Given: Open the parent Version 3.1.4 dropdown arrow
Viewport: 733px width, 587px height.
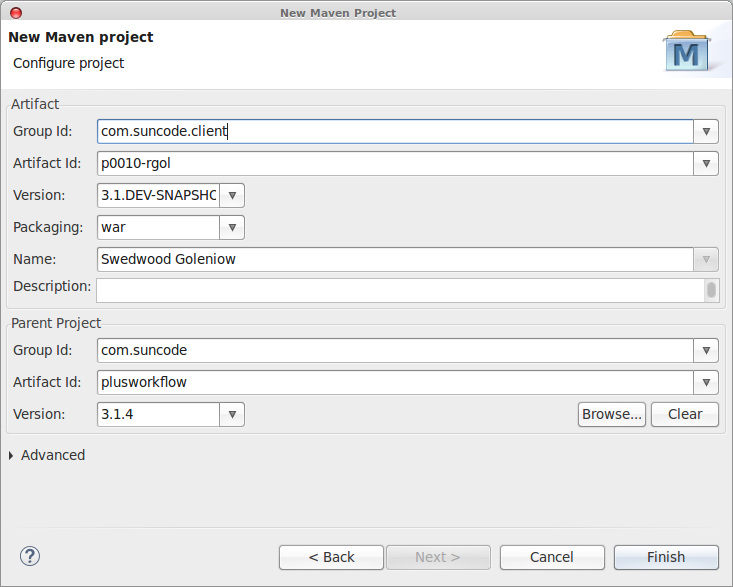Looking at the screenshot, I should pos(232,415).
